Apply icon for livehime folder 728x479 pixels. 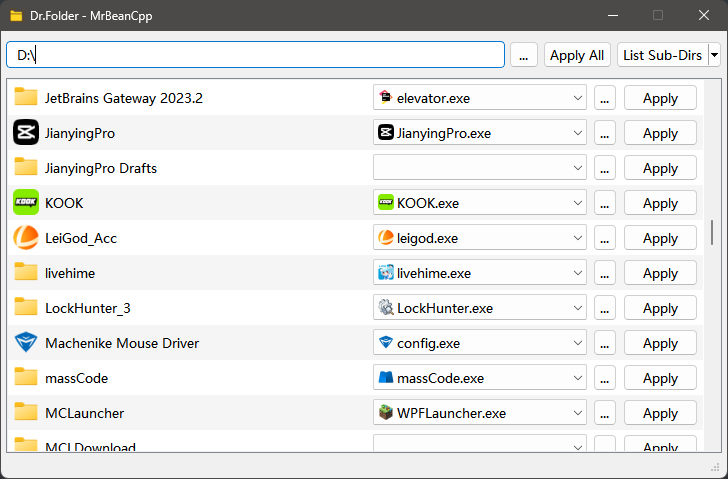coord(660,273)
